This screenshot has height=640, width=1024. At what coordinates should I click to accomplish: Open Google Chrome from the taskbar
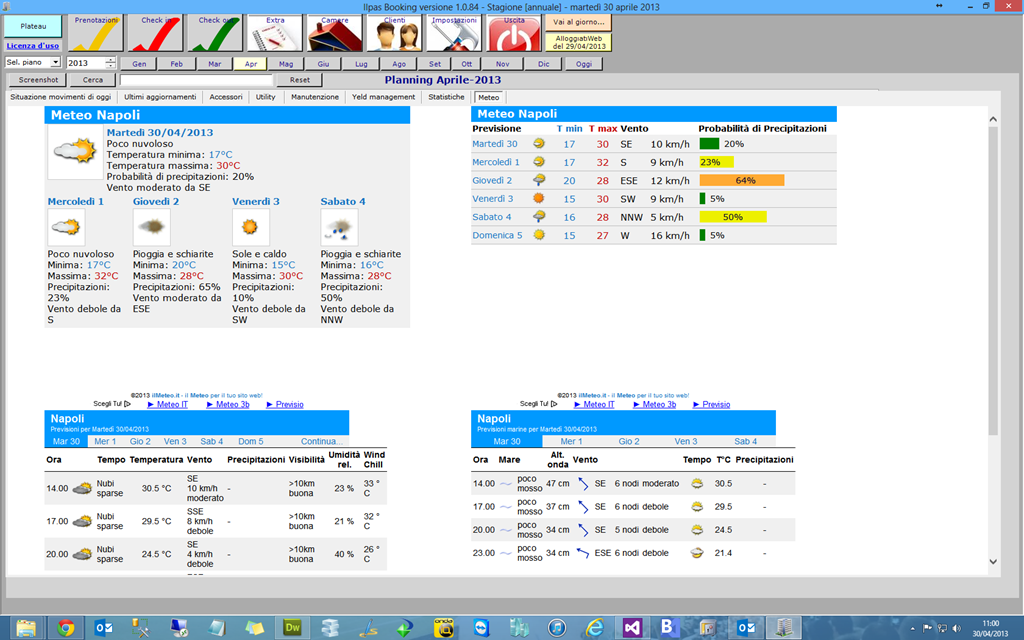(x=65, y=628)
